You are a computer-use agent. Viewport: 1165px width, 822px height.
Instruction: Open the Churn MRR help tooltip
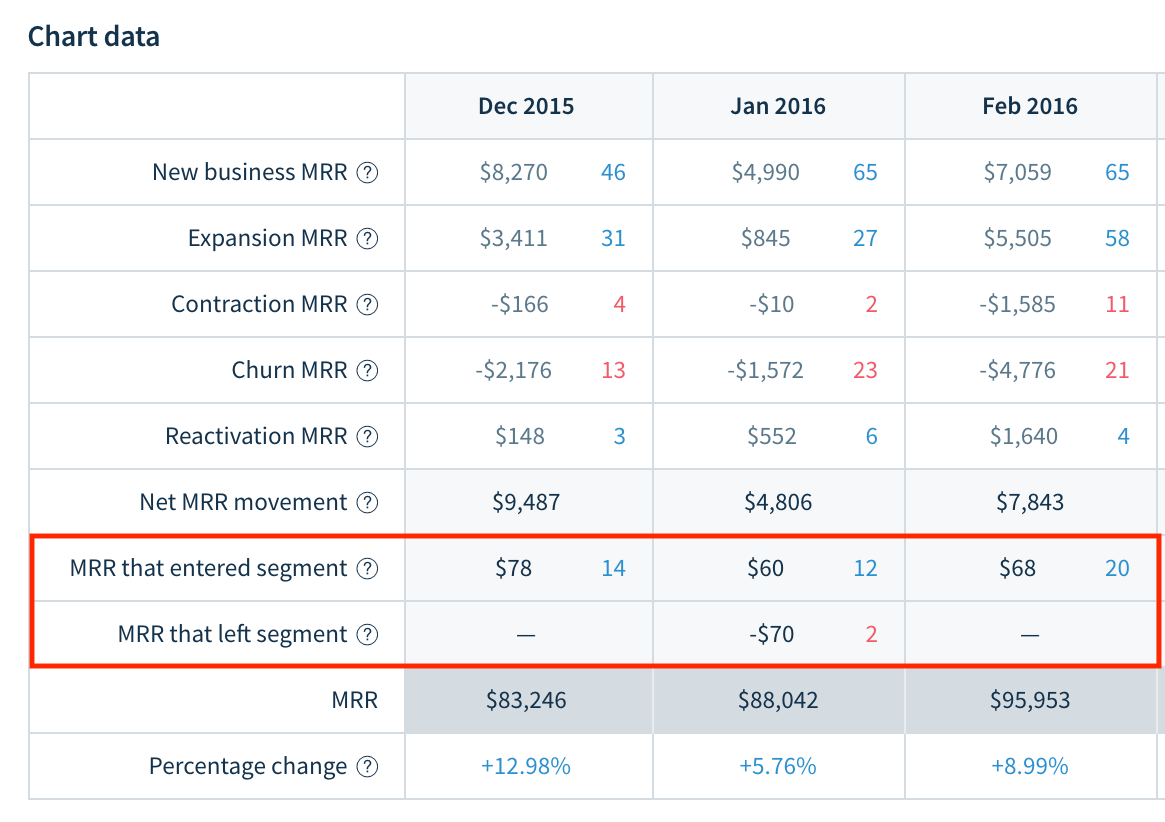[368, 370]
